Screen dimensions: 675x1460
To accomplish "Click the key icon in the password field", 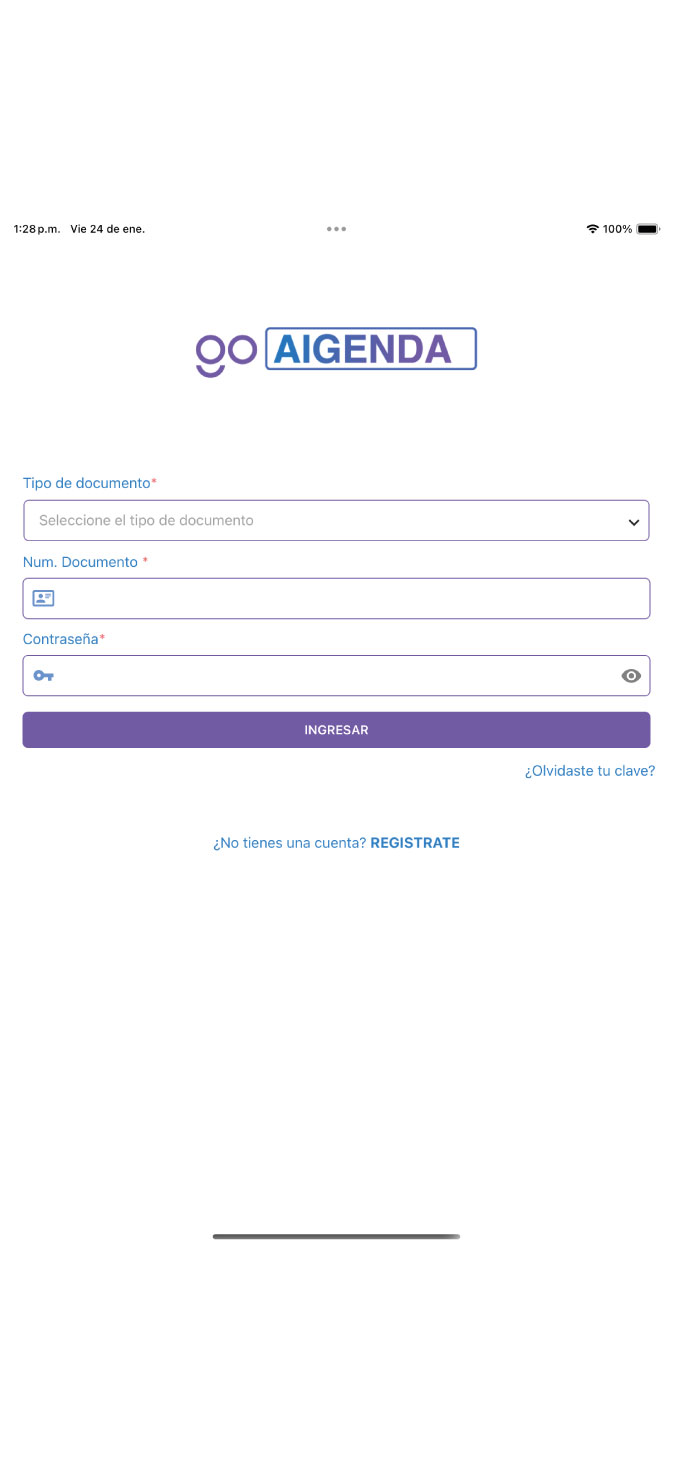I will tap(43, 676).
